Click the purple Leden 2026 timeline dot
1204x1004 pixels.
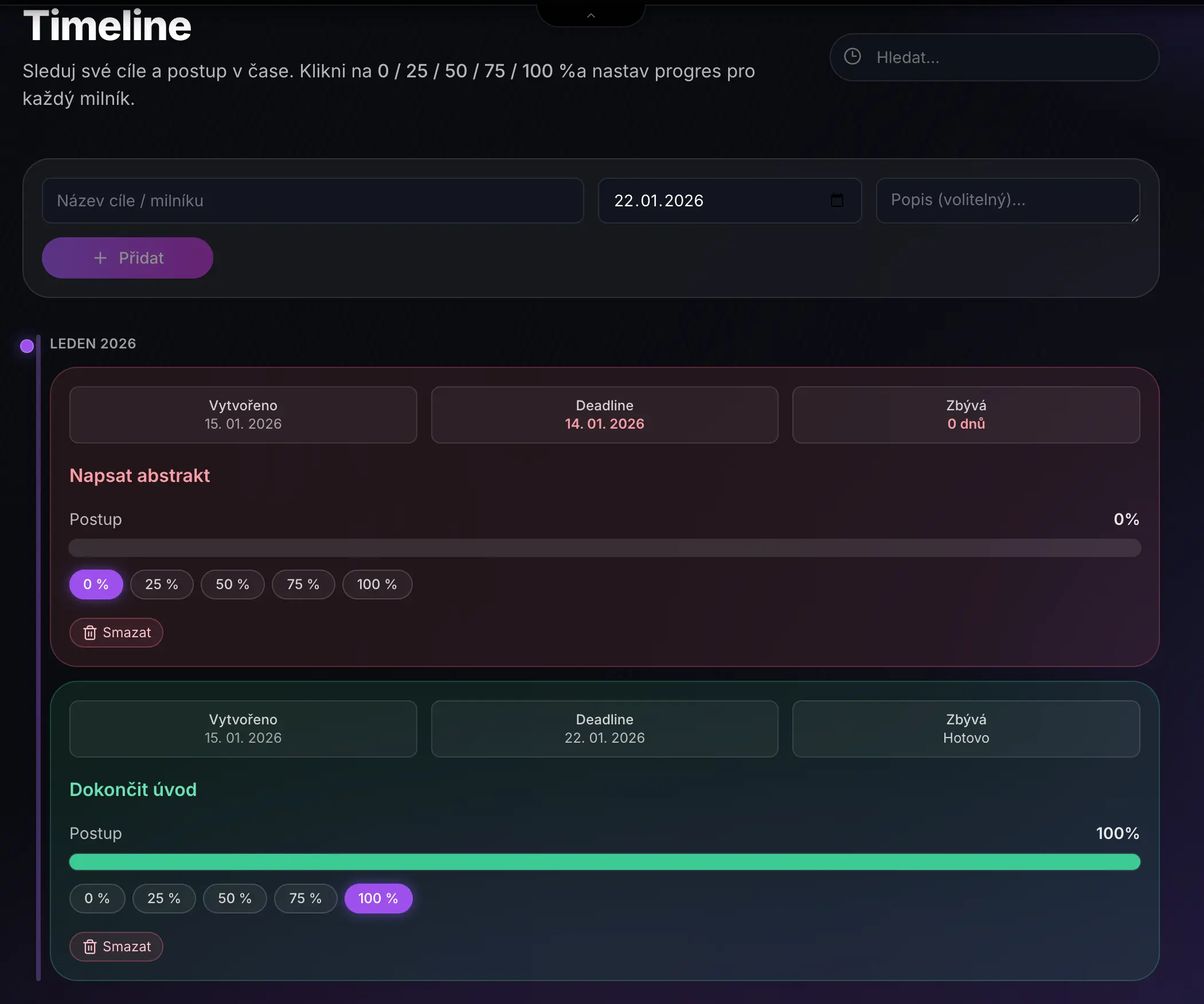27,346
